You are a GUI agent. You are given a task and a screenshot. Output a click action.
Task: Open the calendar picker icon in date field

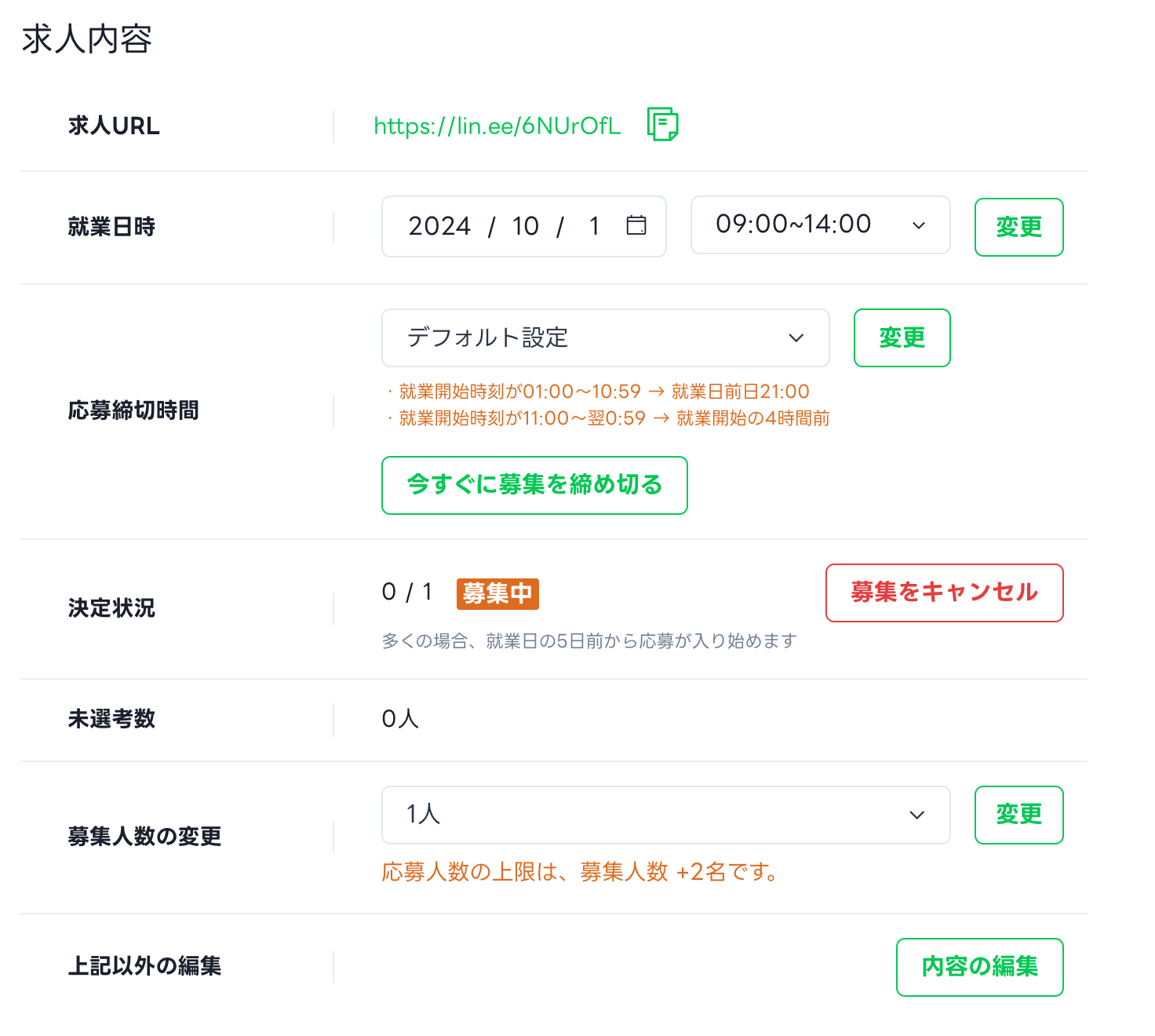click(x=636, y=225)
